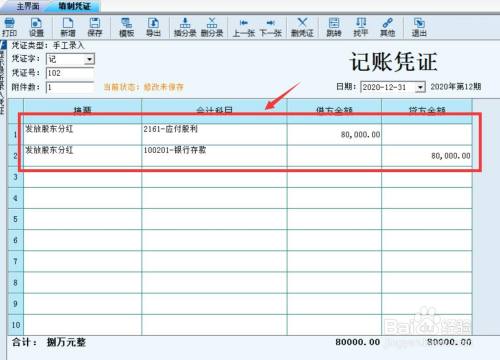Click the period label 2020年第12期
Screen dimensions: 500x360
pos(456,87)
